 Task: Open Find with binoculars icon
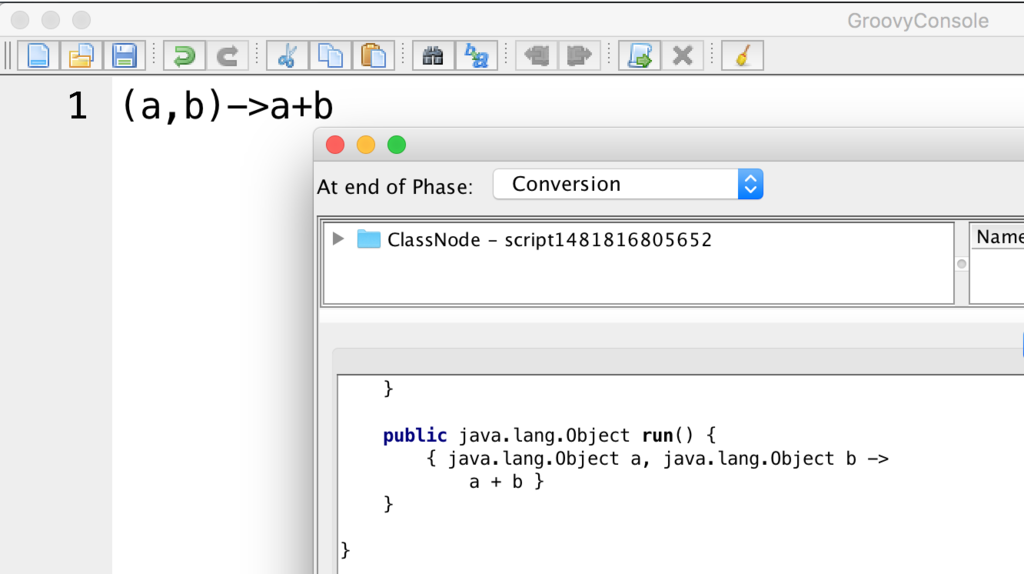[433, 56]
